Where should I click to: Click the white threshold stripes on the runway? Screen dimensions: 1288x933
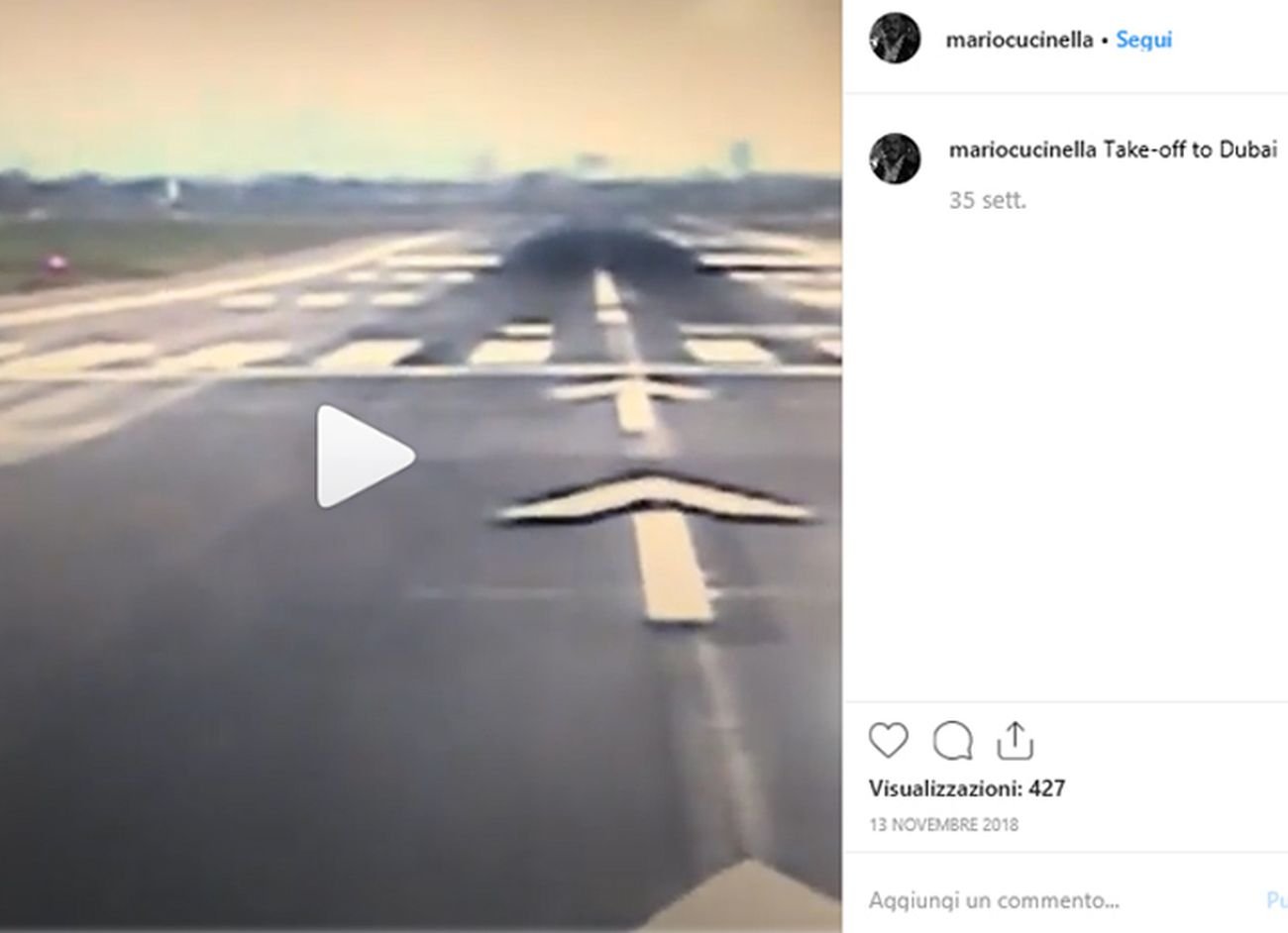point(416,350)
